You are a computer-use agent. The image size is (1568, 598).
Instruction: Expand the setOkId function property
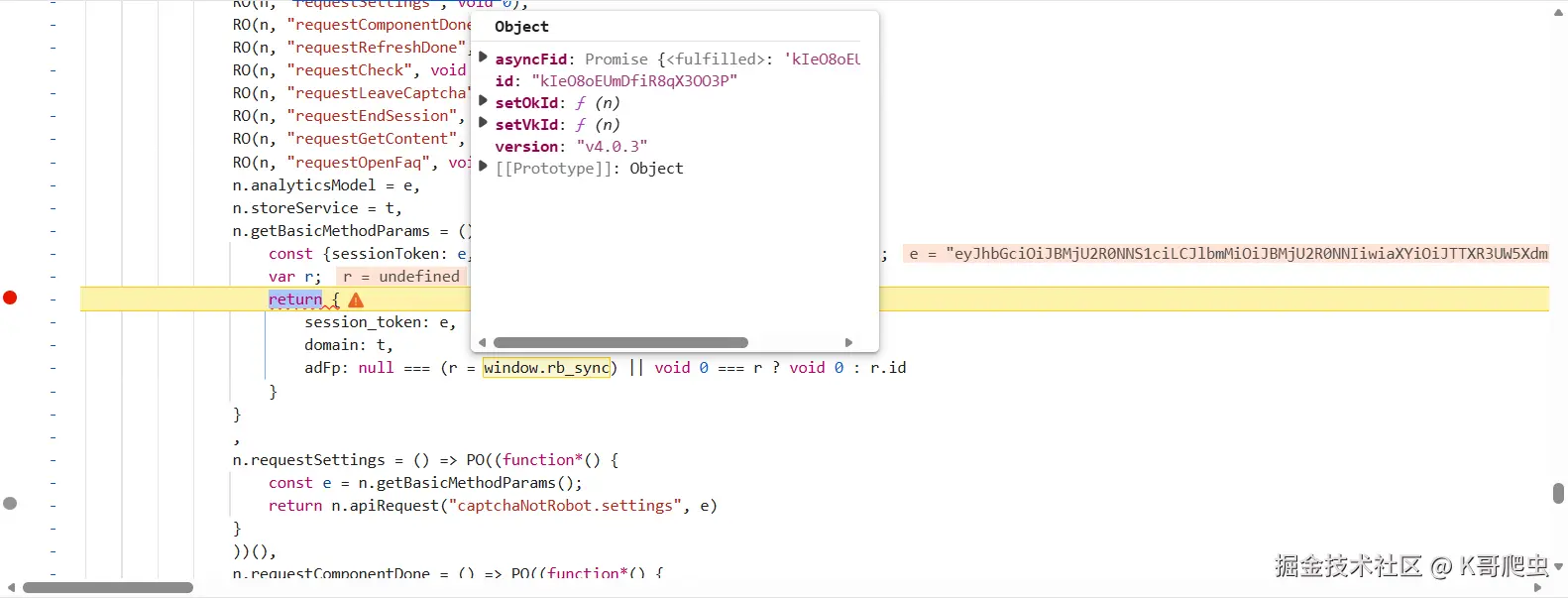[x=483, y=101]
